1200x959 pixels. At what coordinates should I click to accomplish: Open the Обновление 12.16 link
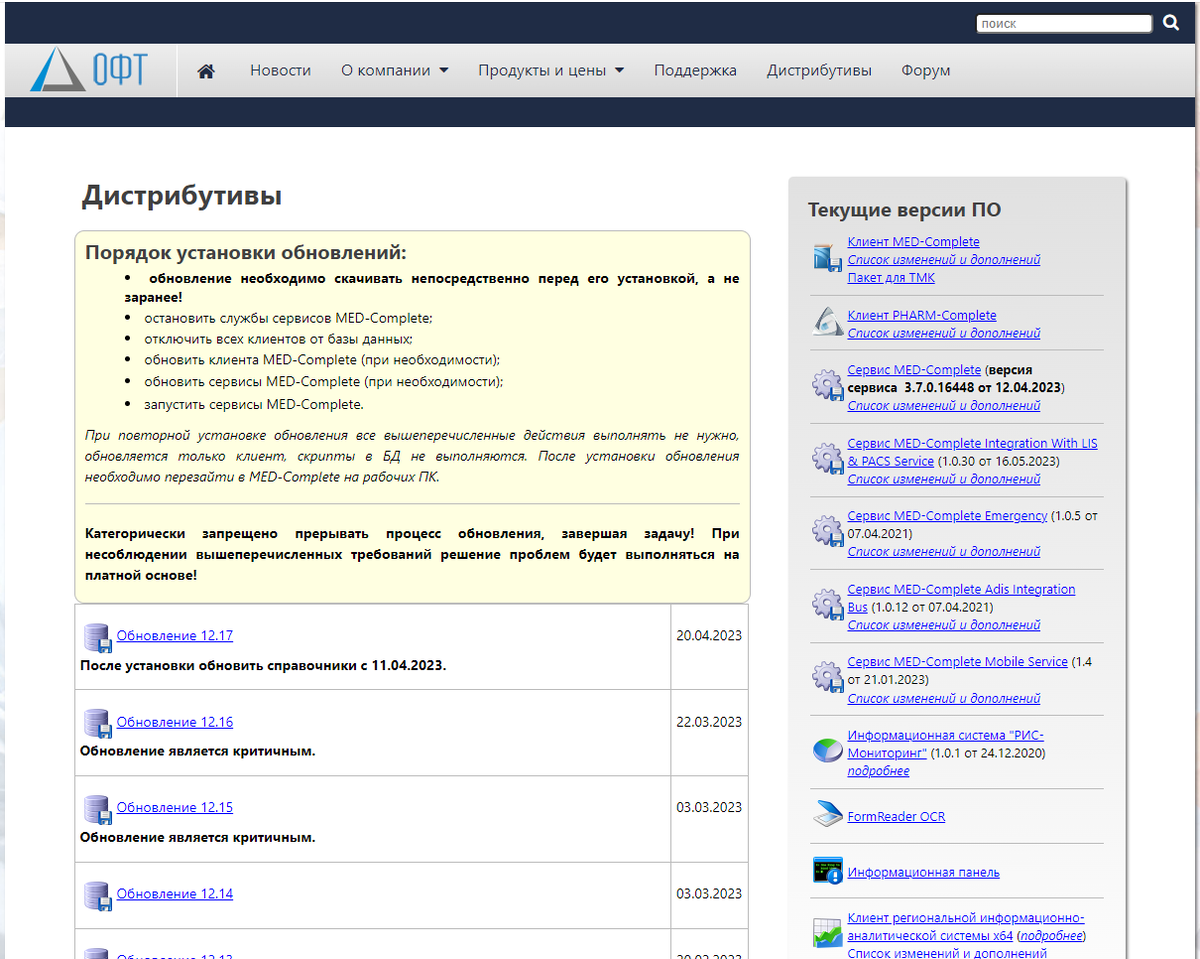coord(174,722)
